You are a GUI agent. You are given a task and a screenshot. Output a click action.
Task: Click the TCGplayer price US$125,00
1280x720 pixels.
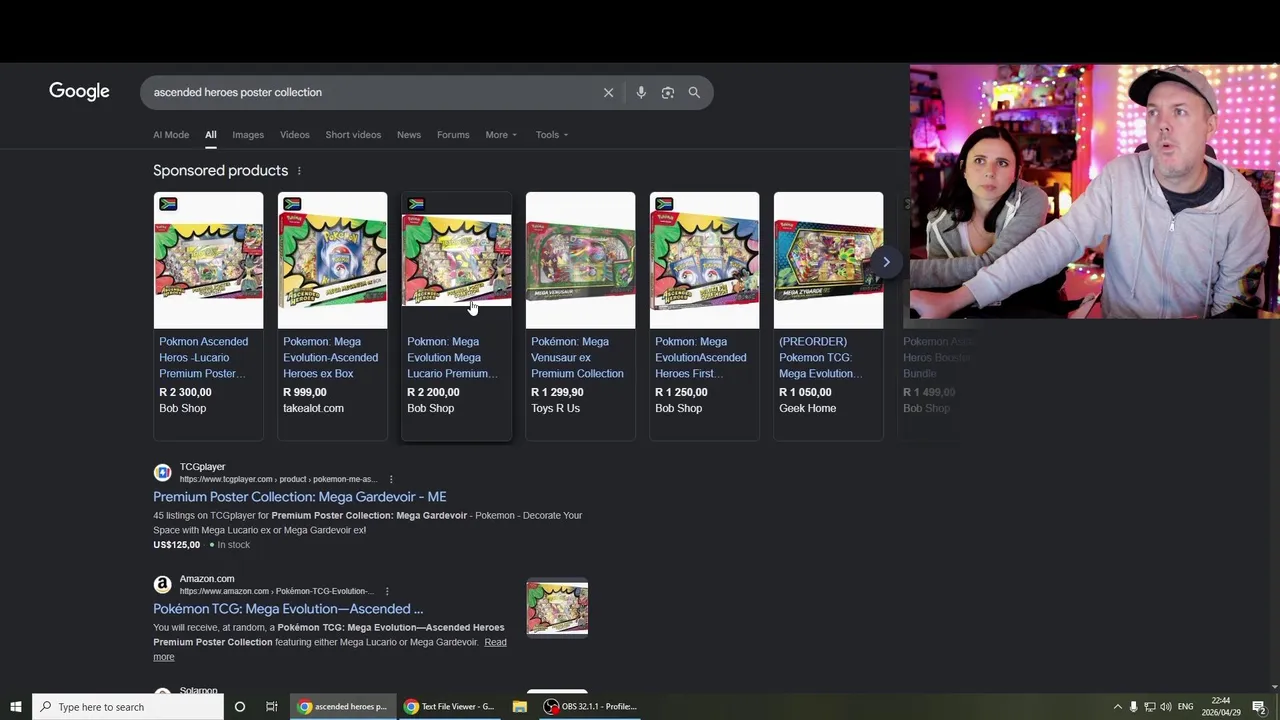point(176,545)
